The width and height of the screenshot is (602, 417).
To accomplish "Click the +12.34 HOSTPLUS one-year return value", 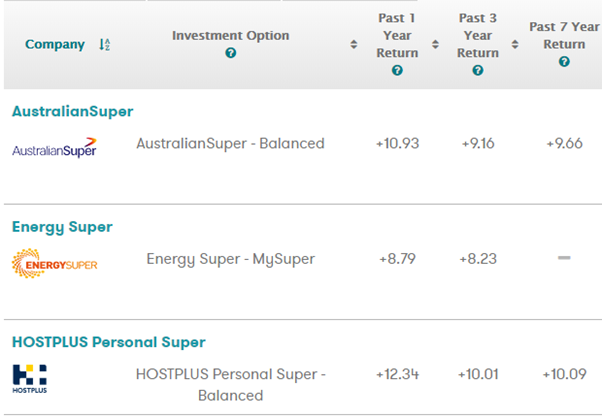I will (x=397, y=374).
